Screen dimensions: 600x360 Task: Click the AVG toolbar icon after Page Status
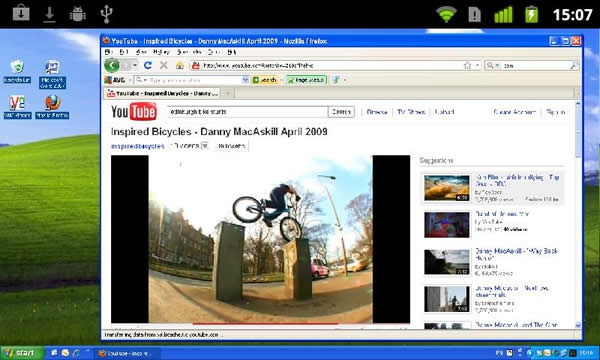tap(336, 80)
